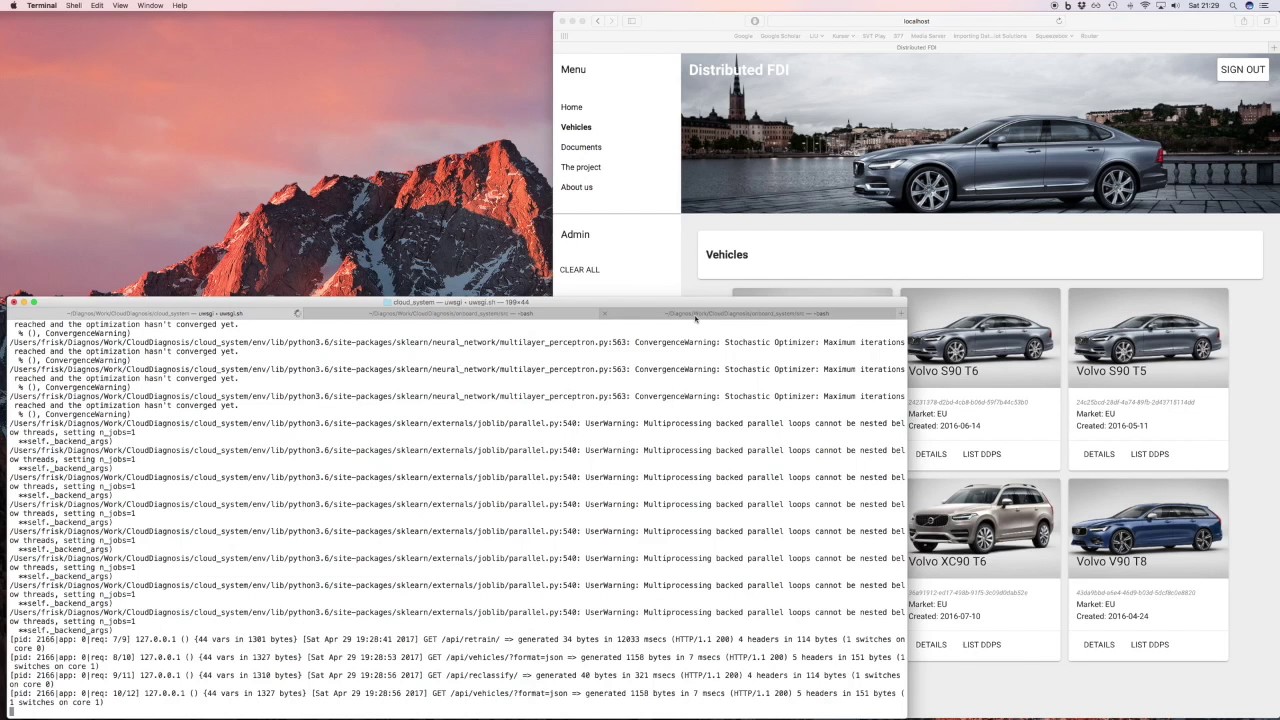Toggle Safari sidebar button
Screen dimensions: 1280x720
coord(631,21)
